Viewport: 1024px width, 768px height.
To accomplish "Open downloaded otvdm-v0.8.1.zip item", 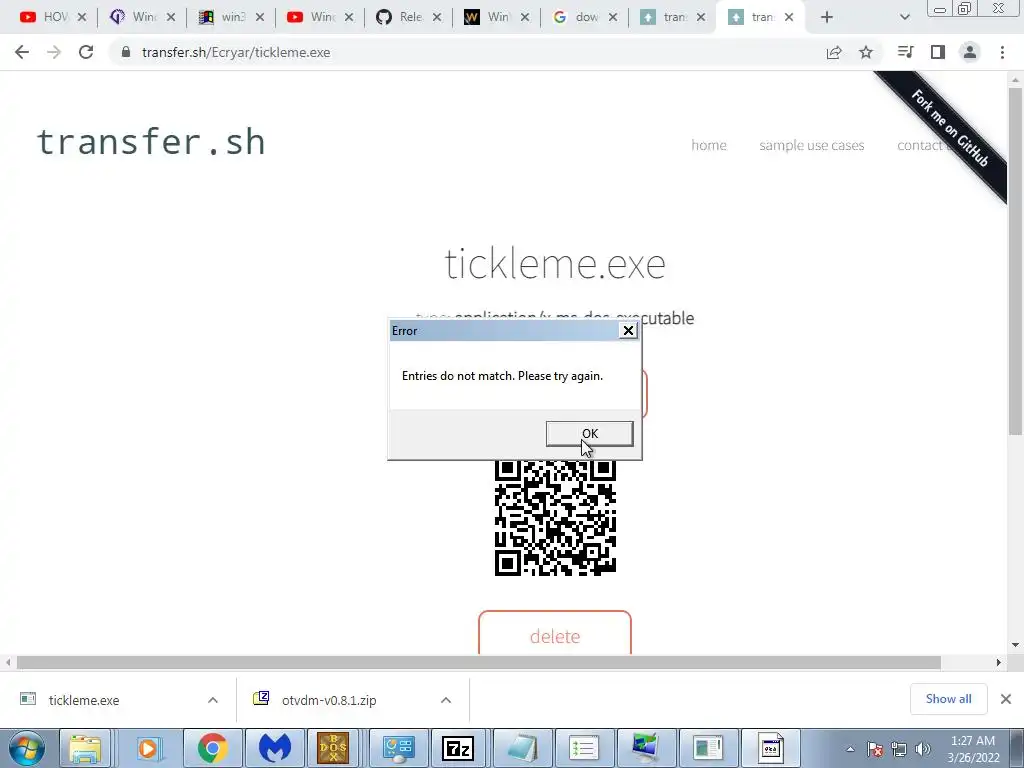I will (329, 700).
